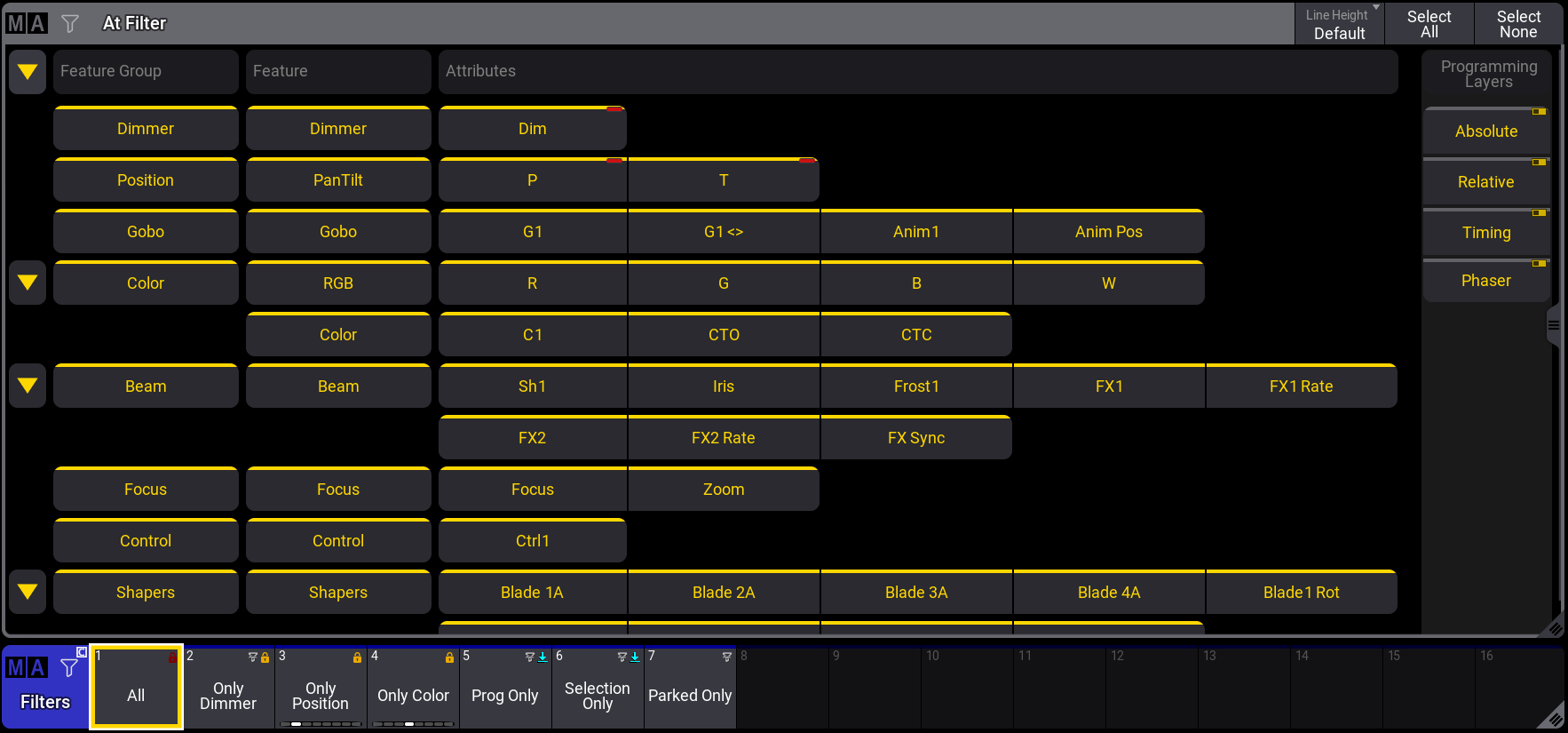Screen dimensions: 1568x733
Task: Click the lock icon on Only Dimmer filter
Action: pos(265,657)
